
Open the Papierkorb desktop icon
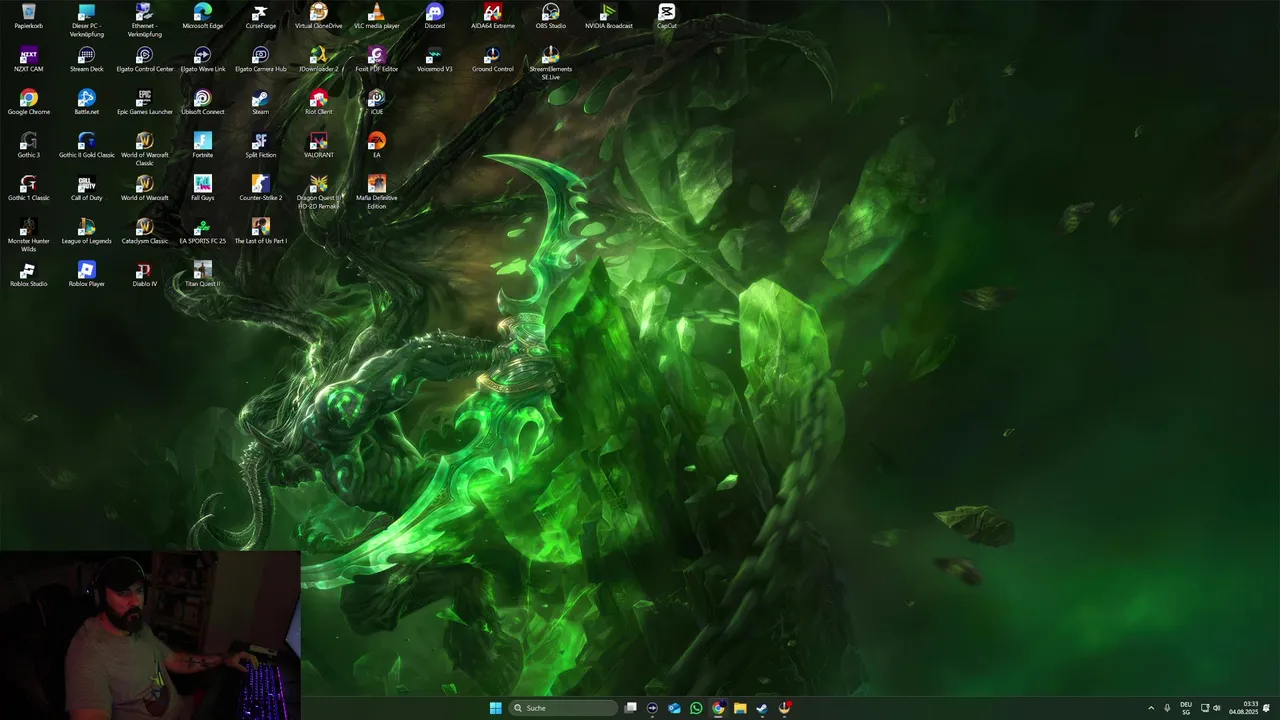tap(29, 16)
